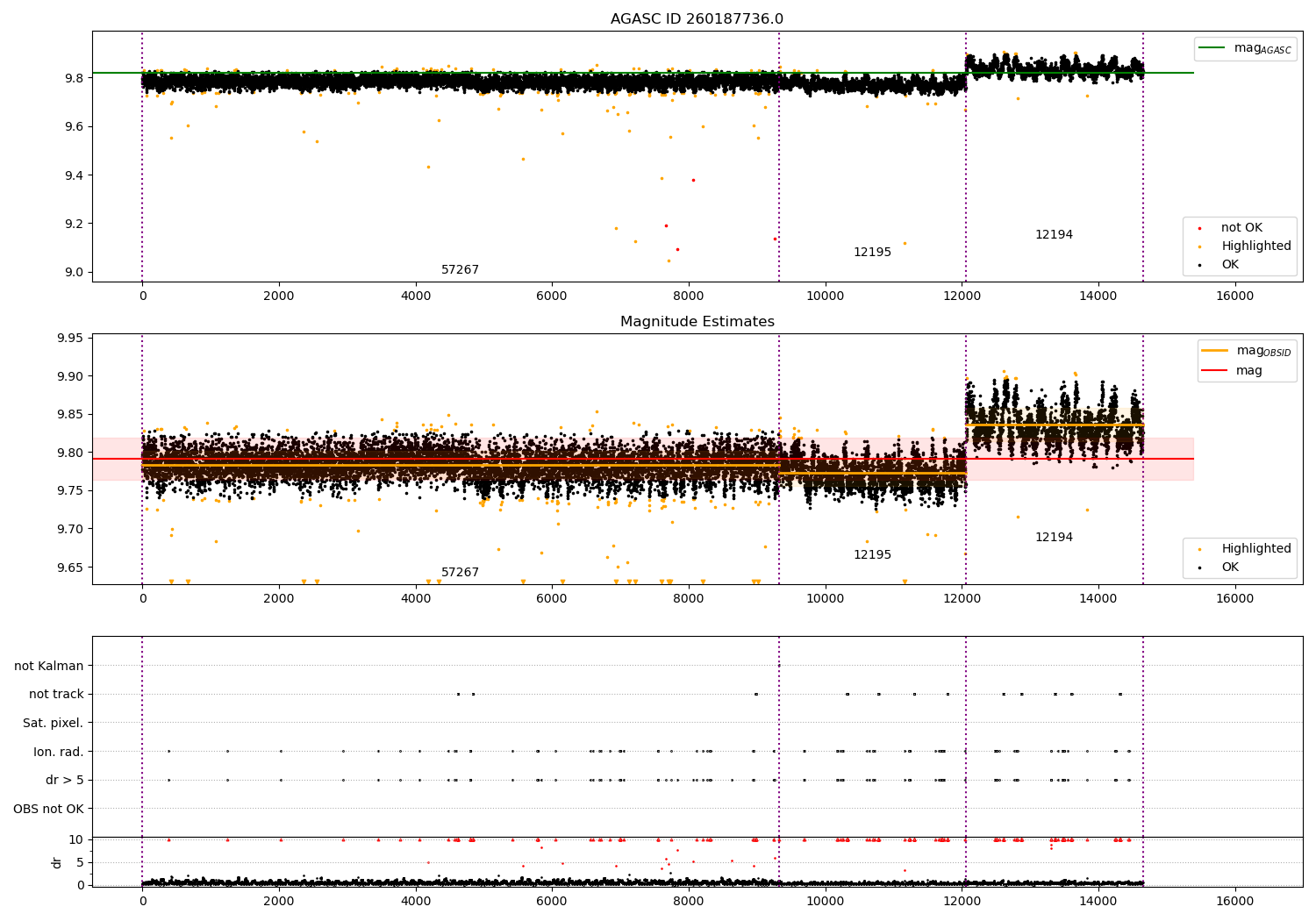1316x921 pixels.
Task: Click the rotated "dr" axis label
Action: tap(57, 862)
